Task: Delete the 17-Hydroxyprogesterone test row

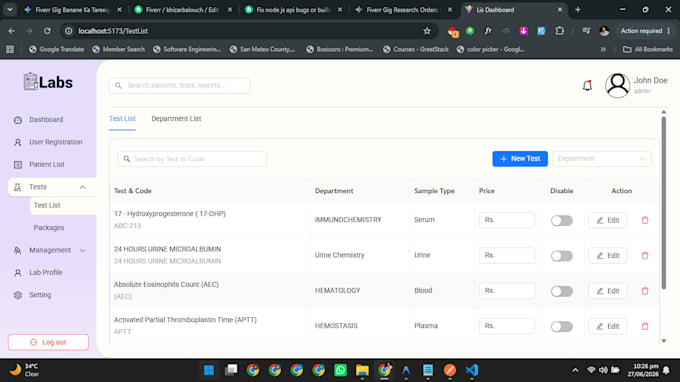Action: tap(645, 220)
